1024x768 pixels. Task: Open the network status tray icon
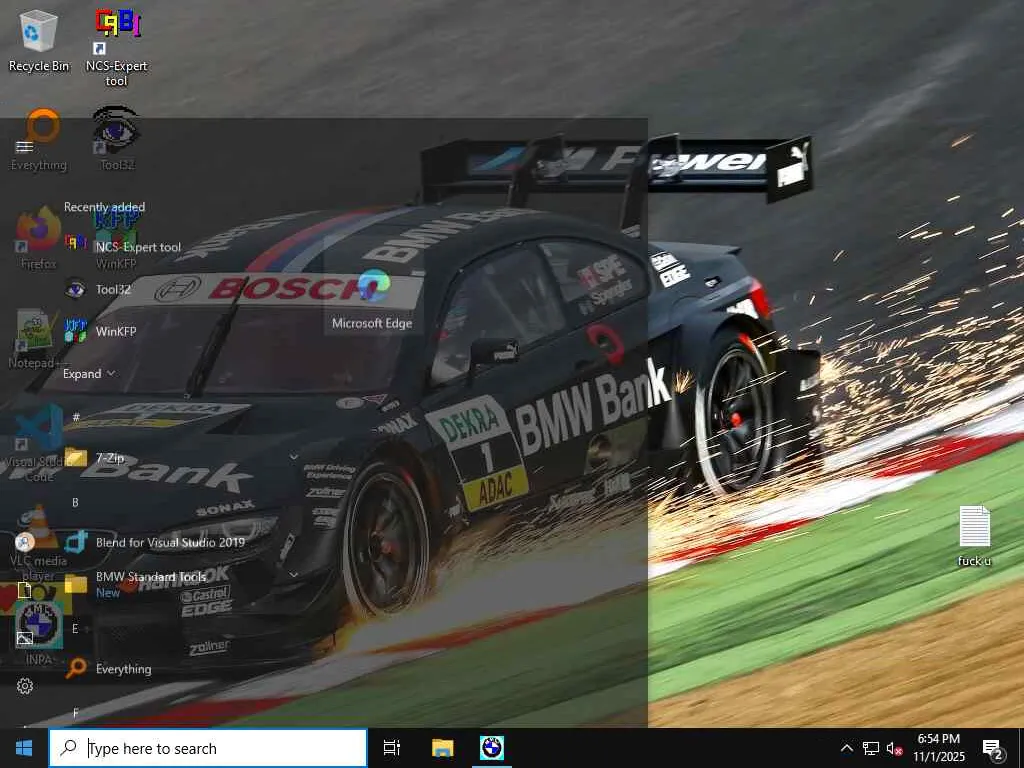(871, 748)
